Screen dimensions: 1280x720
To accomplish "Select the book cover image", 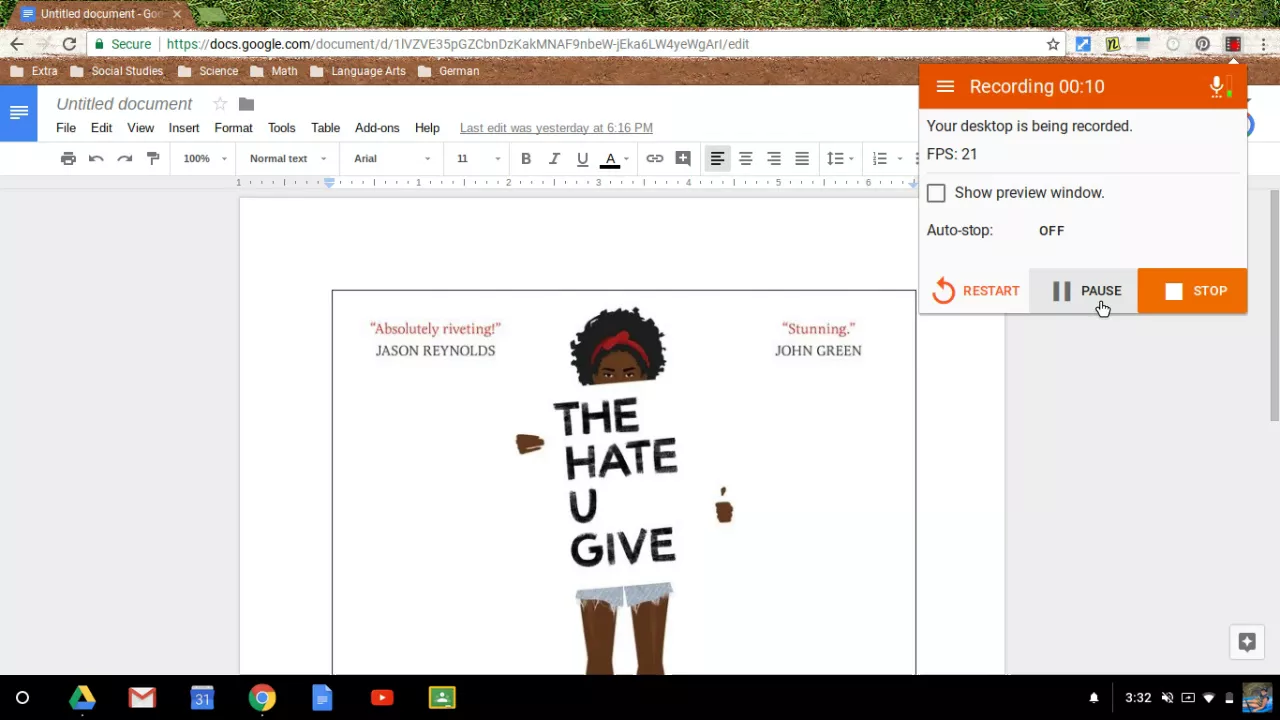I will (624, 482).
